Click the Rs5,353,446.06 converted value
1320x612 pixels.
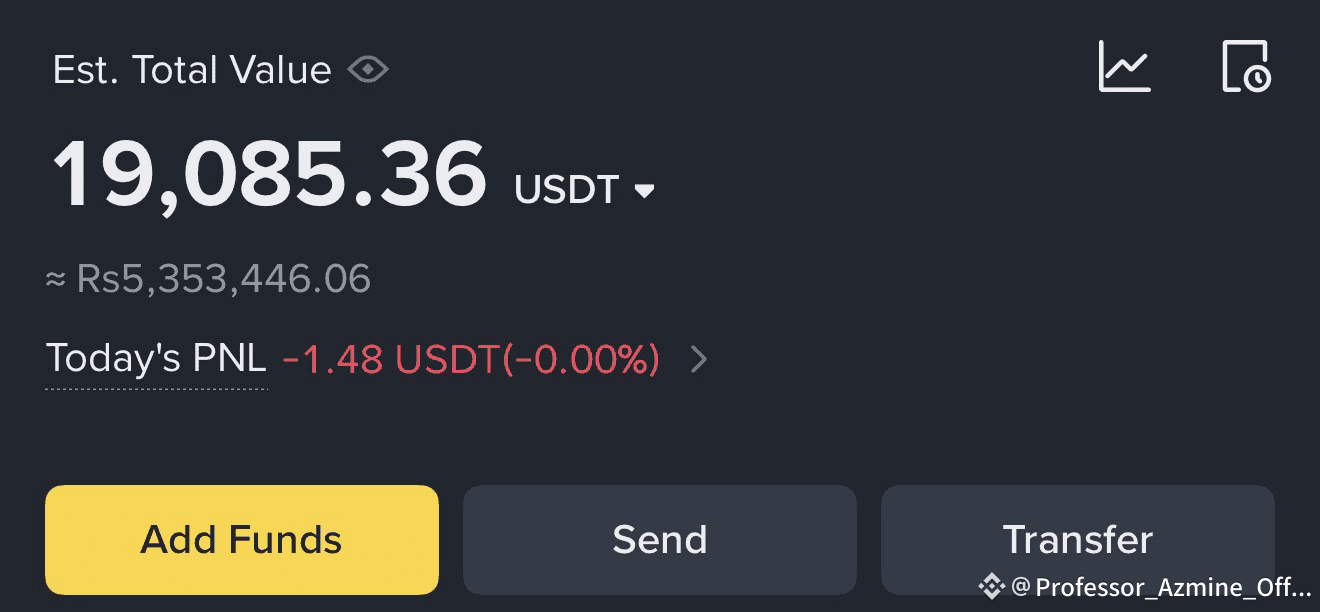tap(223, 279)
